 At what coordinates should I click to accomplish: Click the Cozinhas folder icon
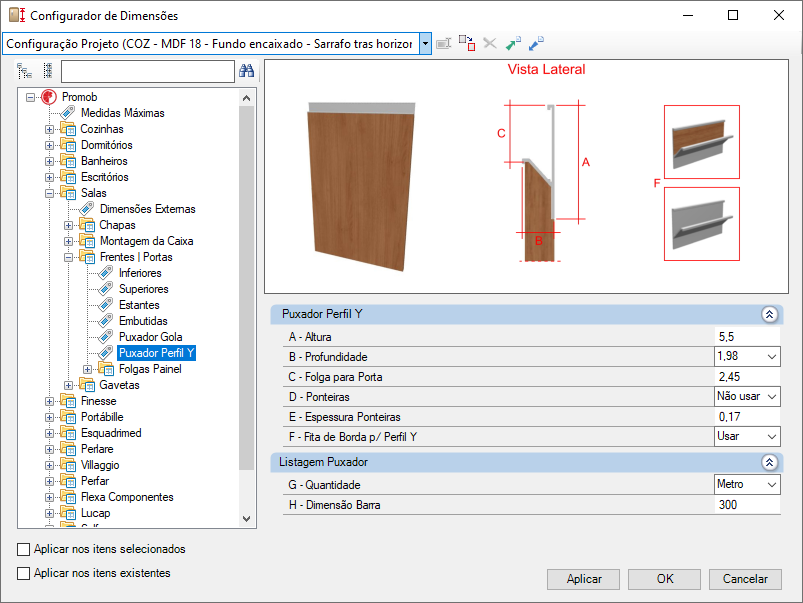[68, 129]
